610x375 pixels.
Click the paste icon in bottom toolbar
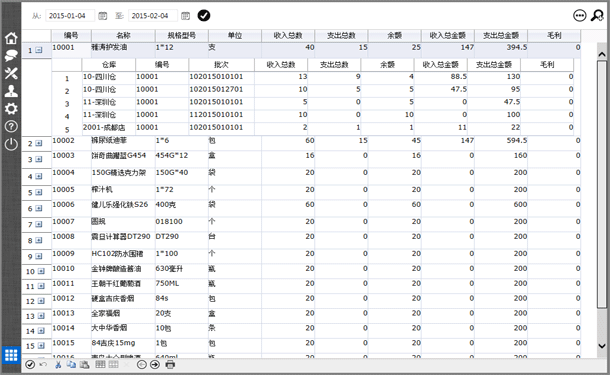[84, 364]
